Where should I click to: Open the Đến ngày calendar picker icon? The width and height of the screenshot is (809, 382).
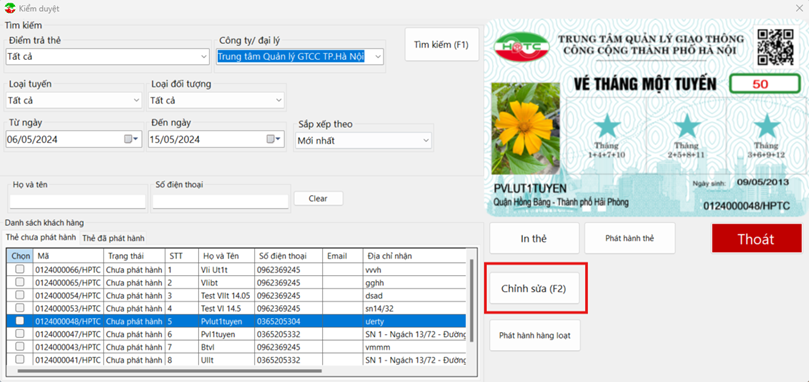273,139
